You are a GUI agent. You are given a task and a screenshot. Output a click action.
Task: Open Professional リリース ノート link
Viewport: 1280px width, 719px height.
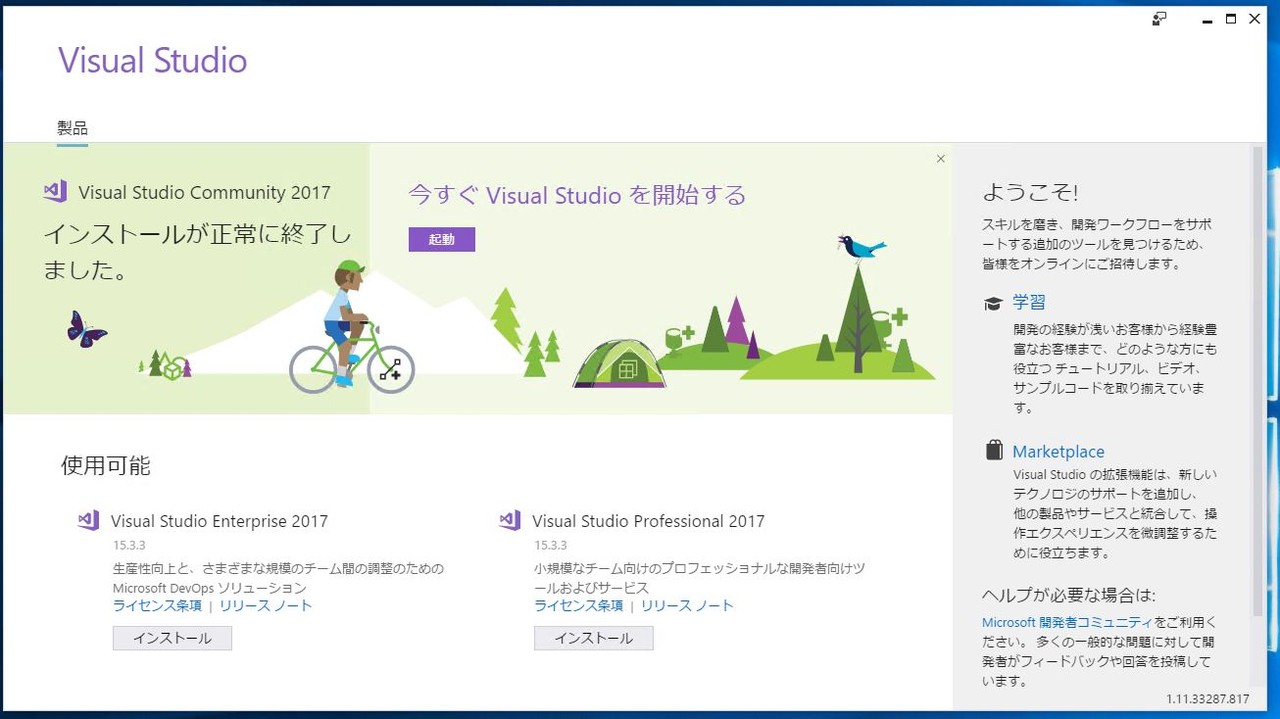click(687, 606)
